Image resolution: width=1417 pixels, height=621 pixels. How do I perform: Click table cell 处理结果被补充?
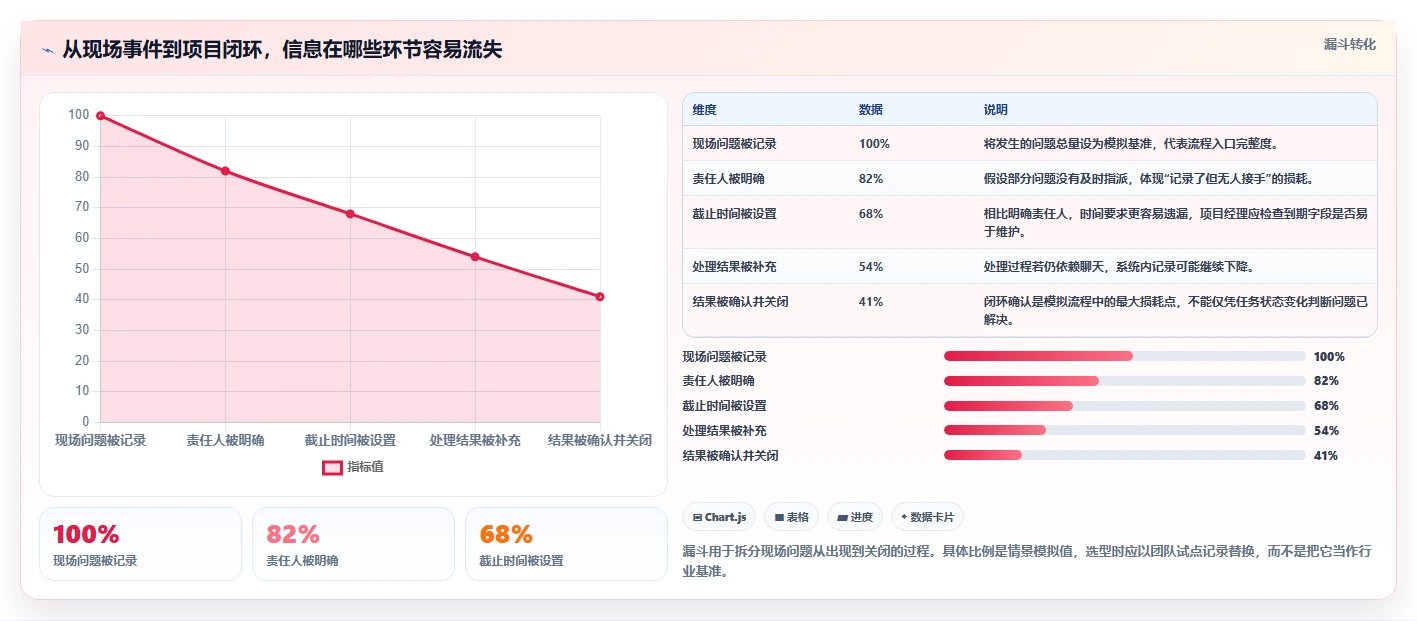734,267
